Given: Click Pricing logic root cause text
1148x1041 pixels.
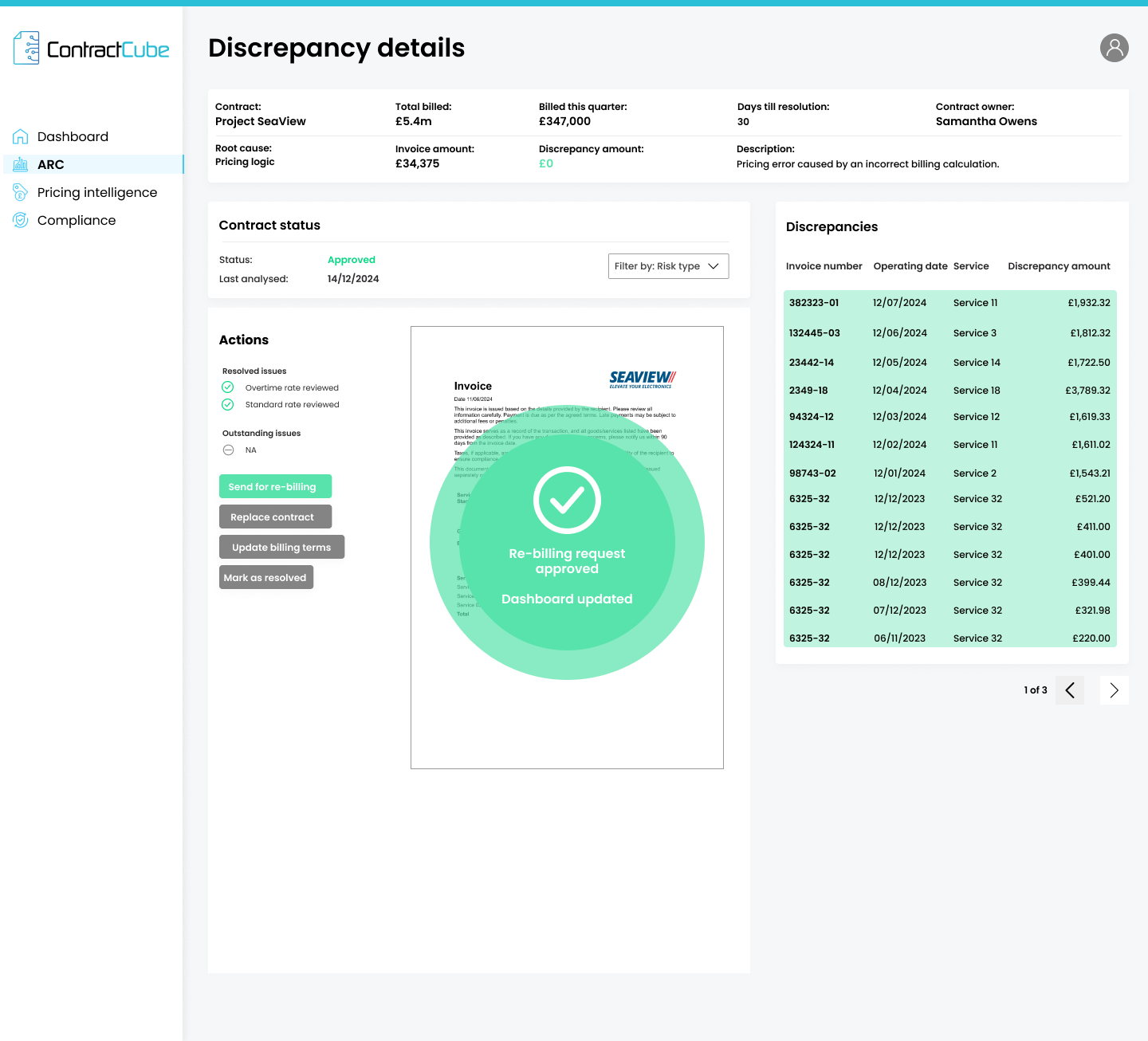Looking at the screenshot, I should (245, 162).
